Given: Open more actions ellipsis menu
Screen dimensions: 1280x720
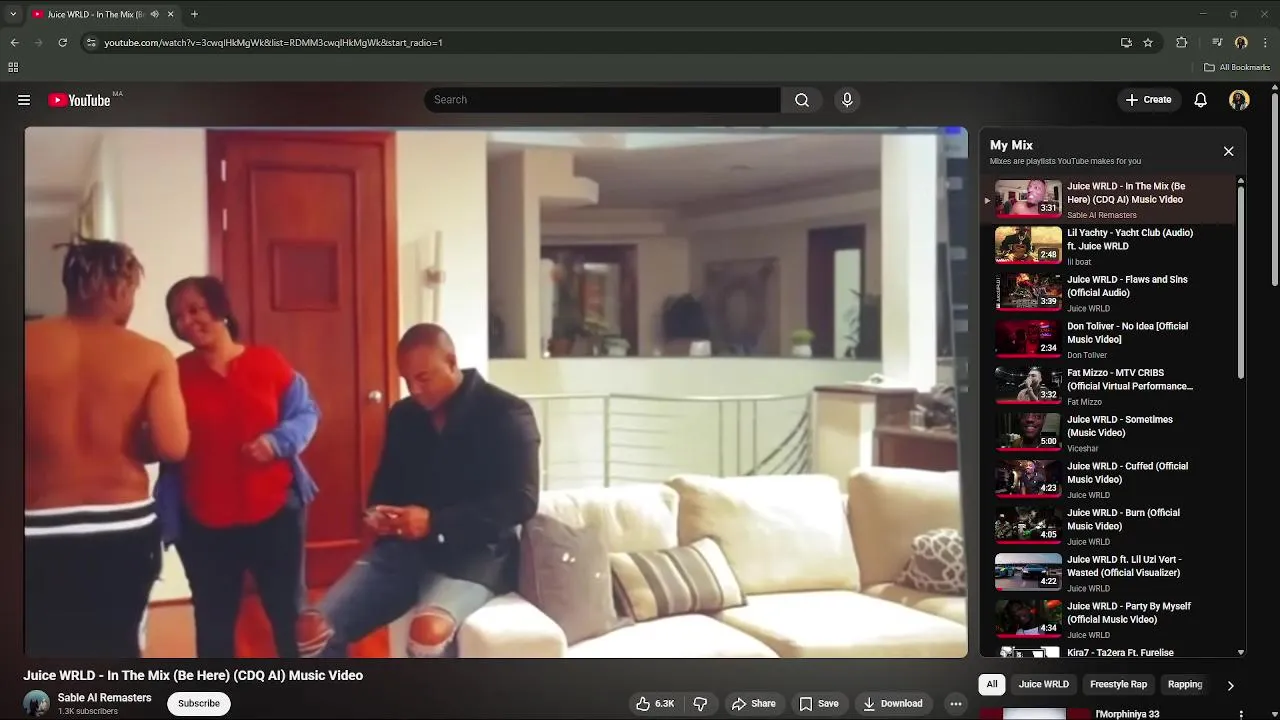Looking at the screenshot, I should coord(956,704).
